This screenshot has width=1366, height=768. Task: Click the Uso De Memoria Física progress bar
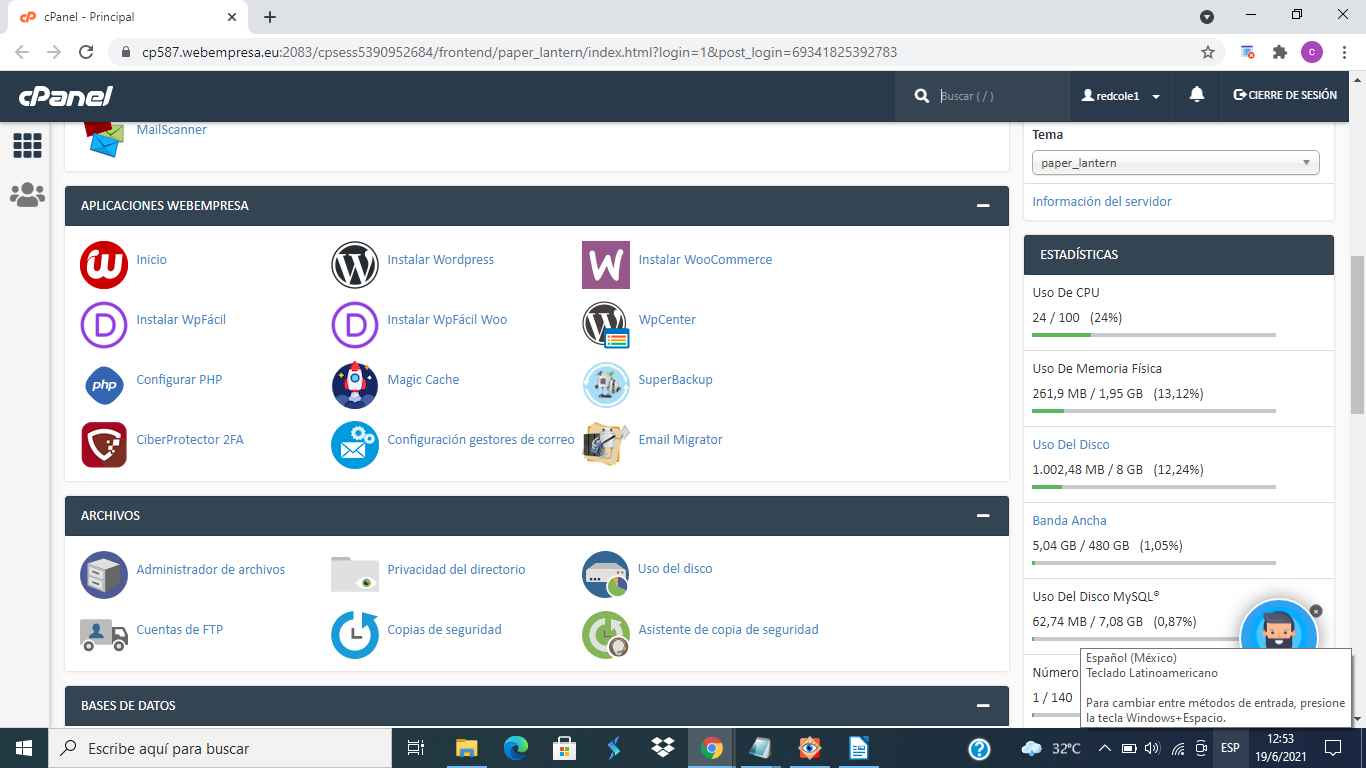pos(1154,411)
